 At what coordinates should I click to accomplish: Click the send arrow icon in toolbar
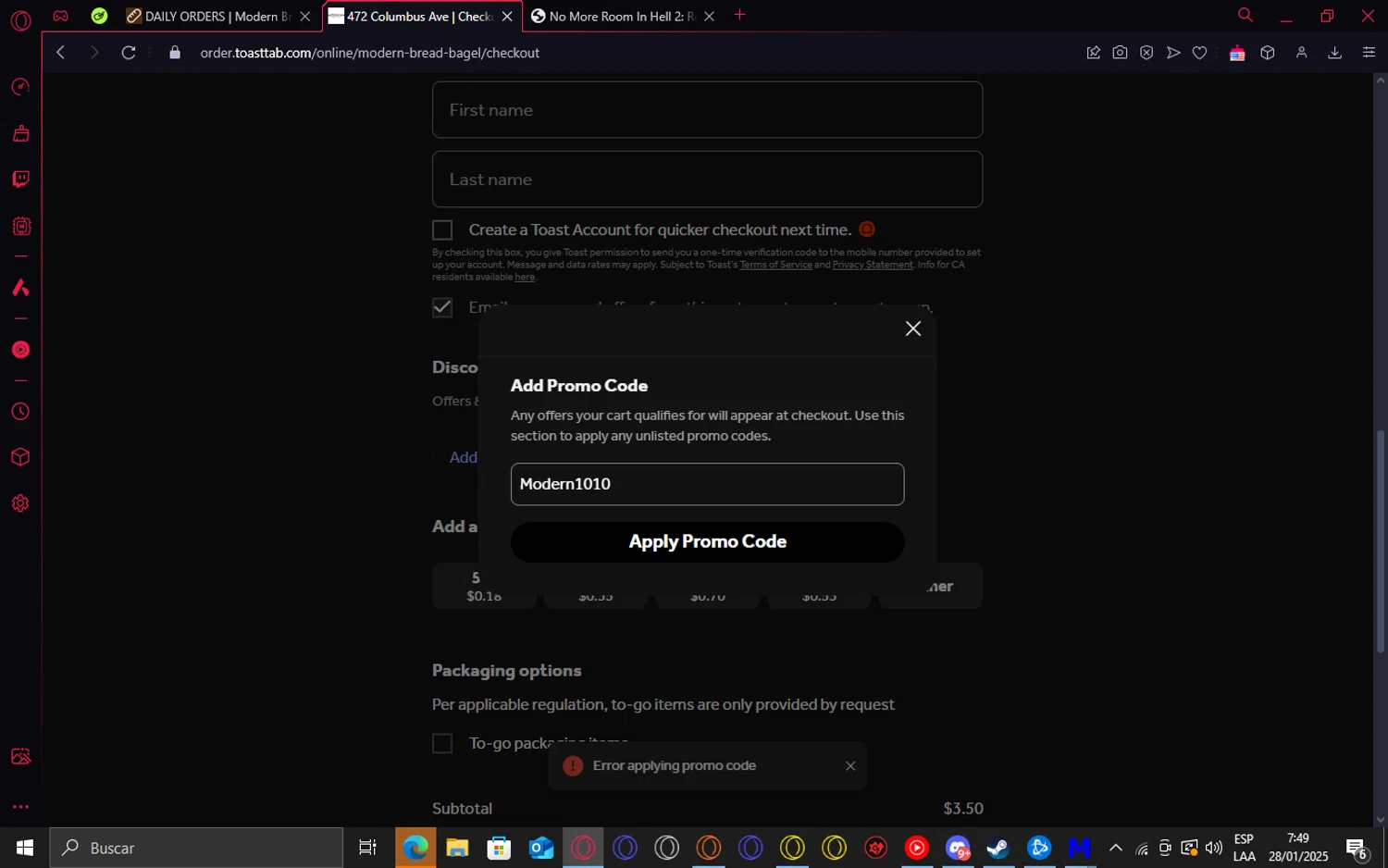pos(1173,53)
